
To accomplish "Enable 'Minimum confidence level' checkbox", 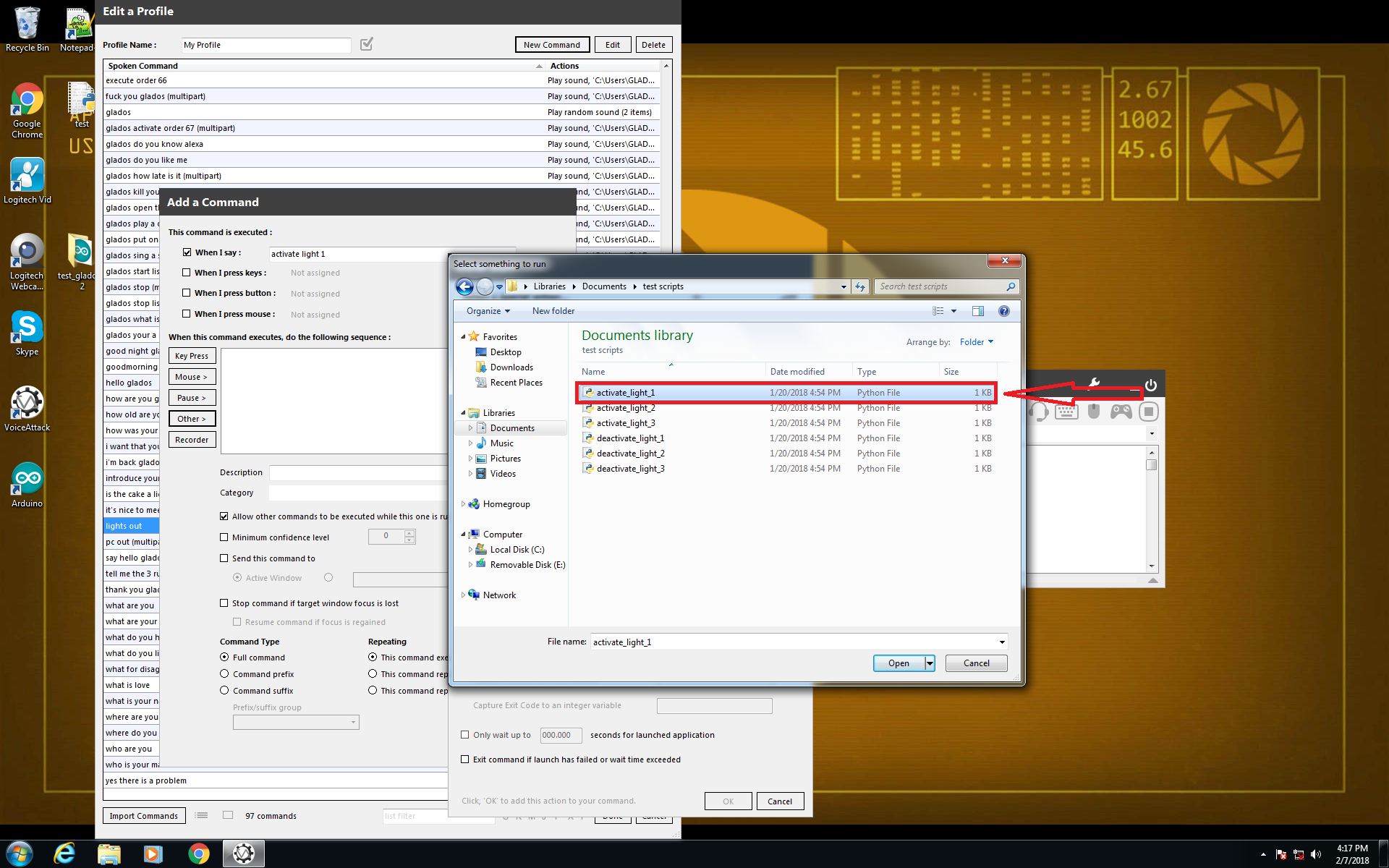I will pyautogui.click(x=224, y=536).
